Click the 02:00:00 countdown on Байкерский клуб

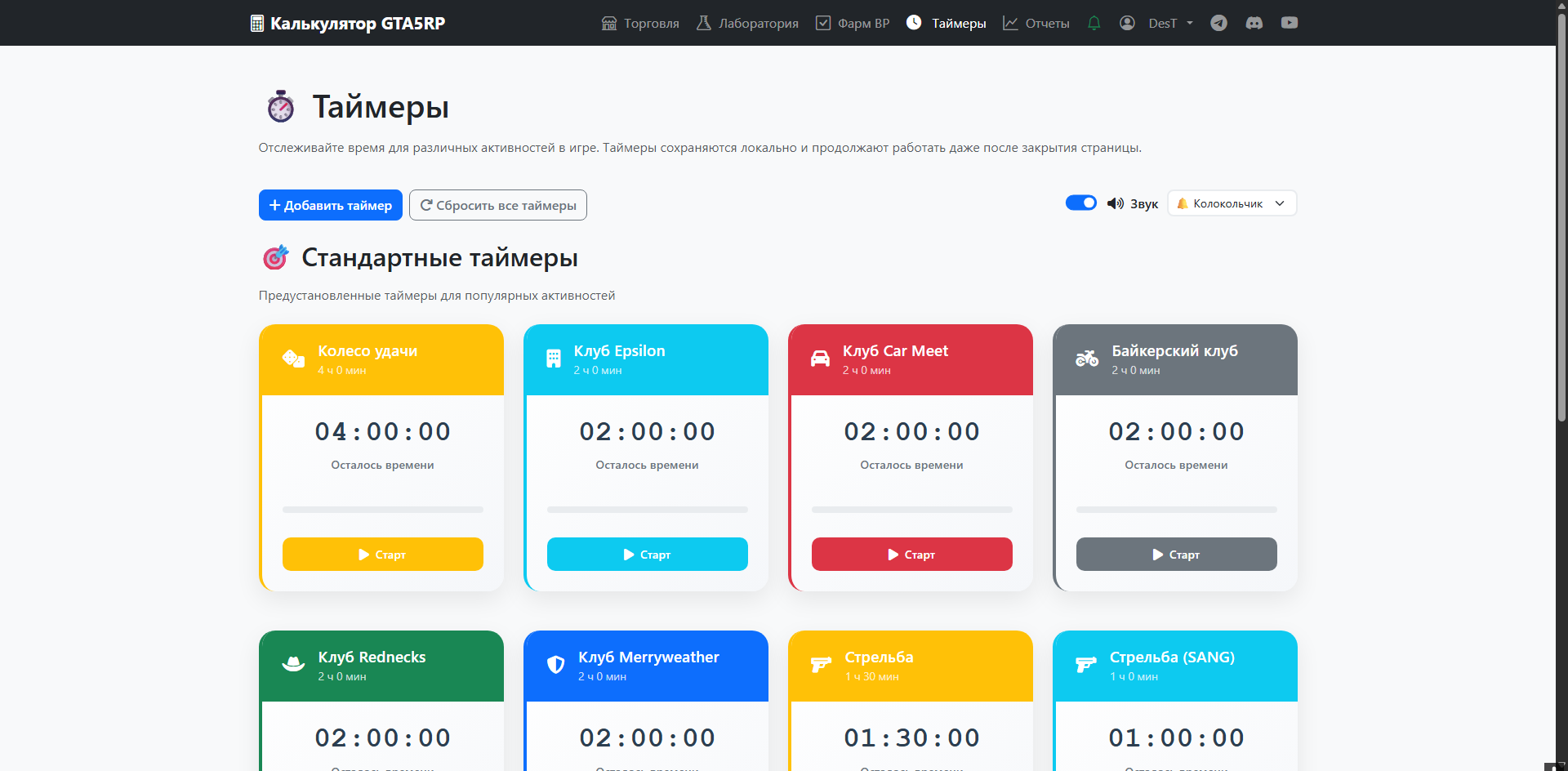(x=1177, y=431)
